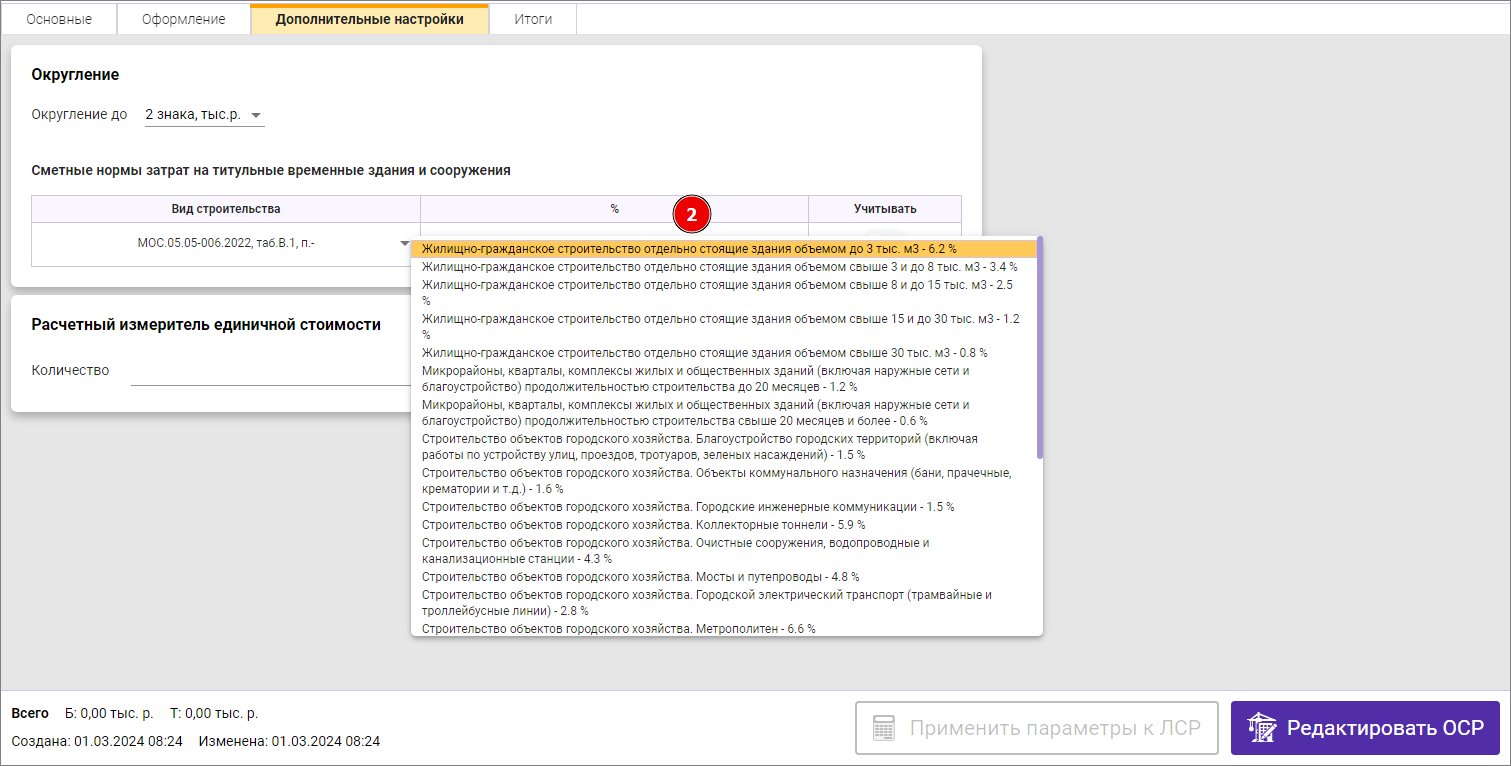Screen dimensions: 1511x766
Task: Choose buildings up to 3 тыс. м3 - 6.2 %
Action: pyautogui.click(x=689, y=249)
